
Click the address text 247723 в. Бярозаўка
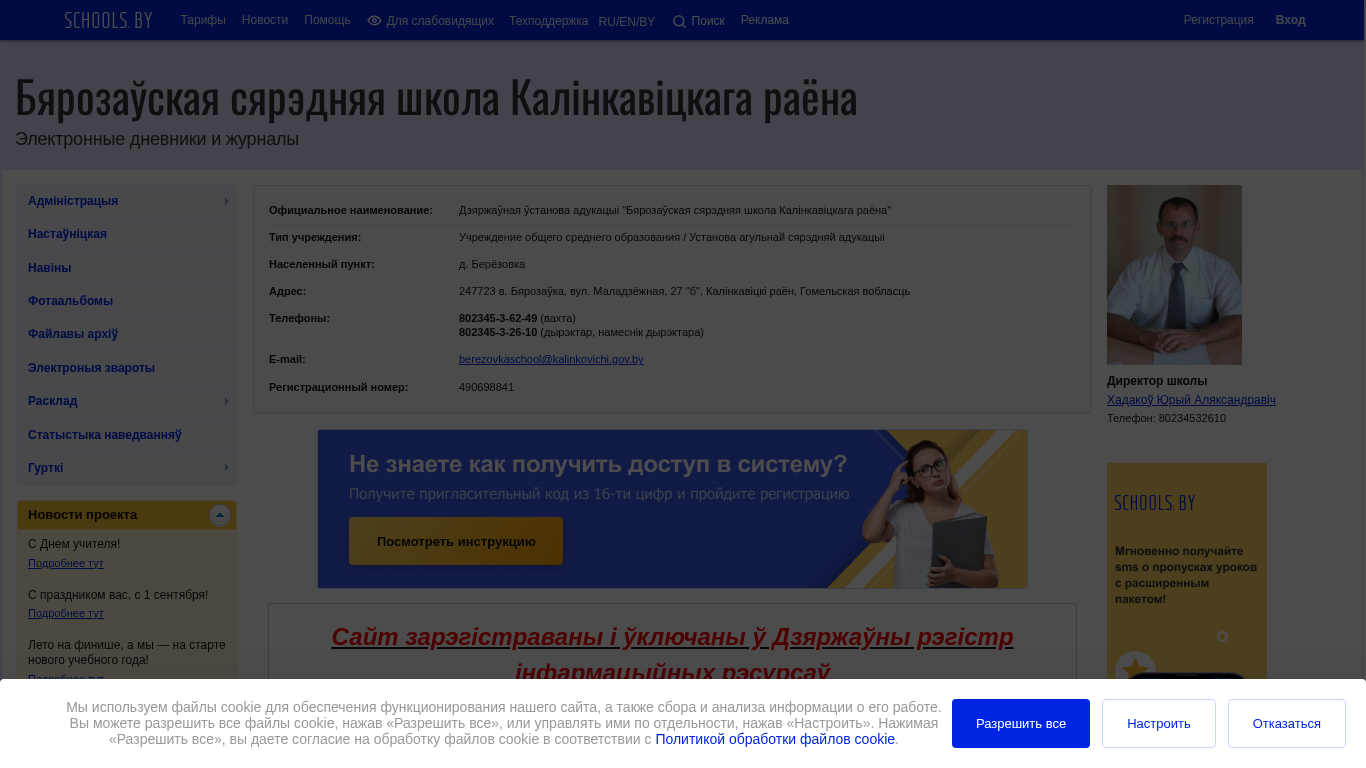[x=684, y=291]
